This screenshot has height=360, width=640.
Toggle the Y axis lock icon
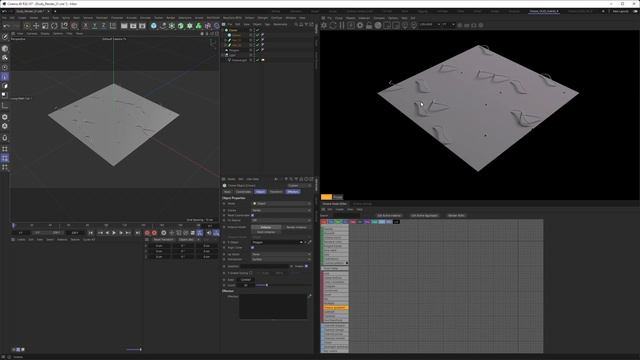[x=94, y=26]
